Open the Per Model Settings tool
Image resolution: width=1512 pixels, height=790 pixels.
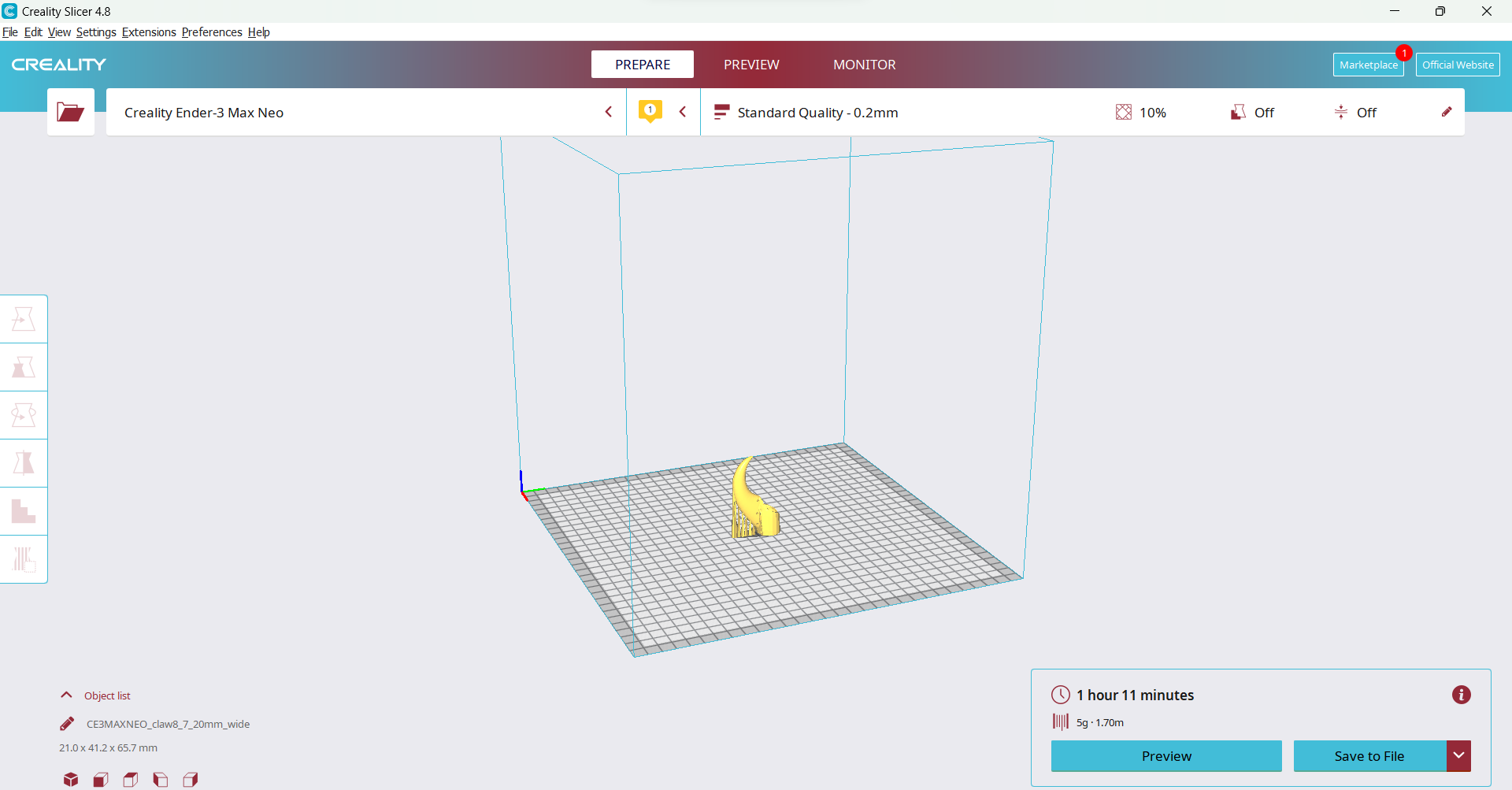coord(24,511)
